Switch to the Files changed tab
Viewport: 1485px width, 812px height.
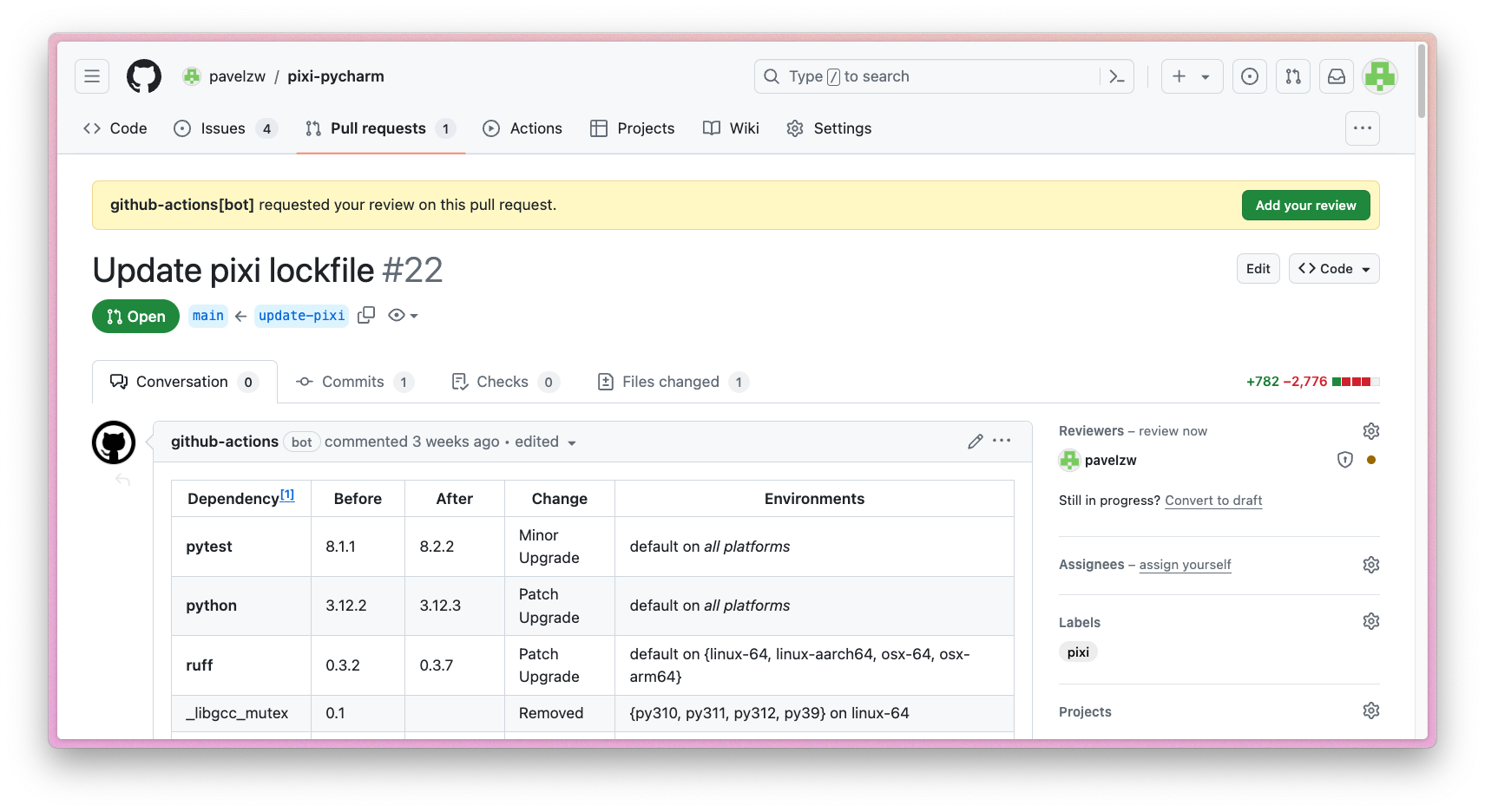coord(670,382)
